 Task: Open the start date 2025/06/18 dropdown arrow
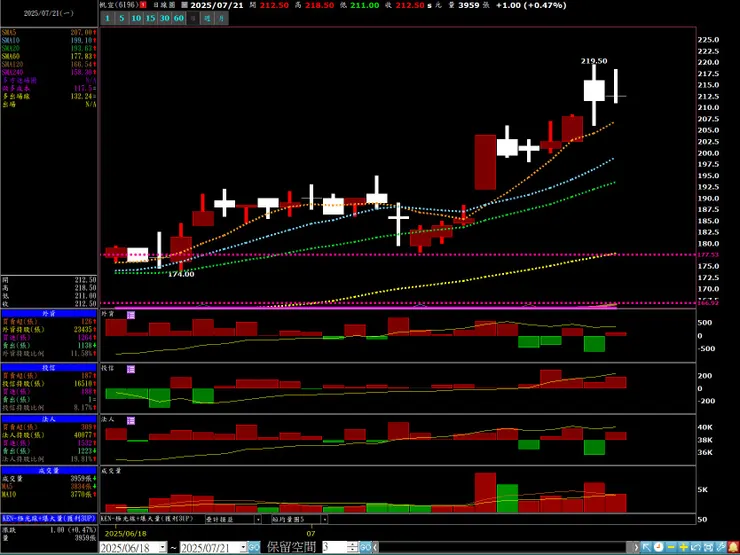(x=163, y=547)
